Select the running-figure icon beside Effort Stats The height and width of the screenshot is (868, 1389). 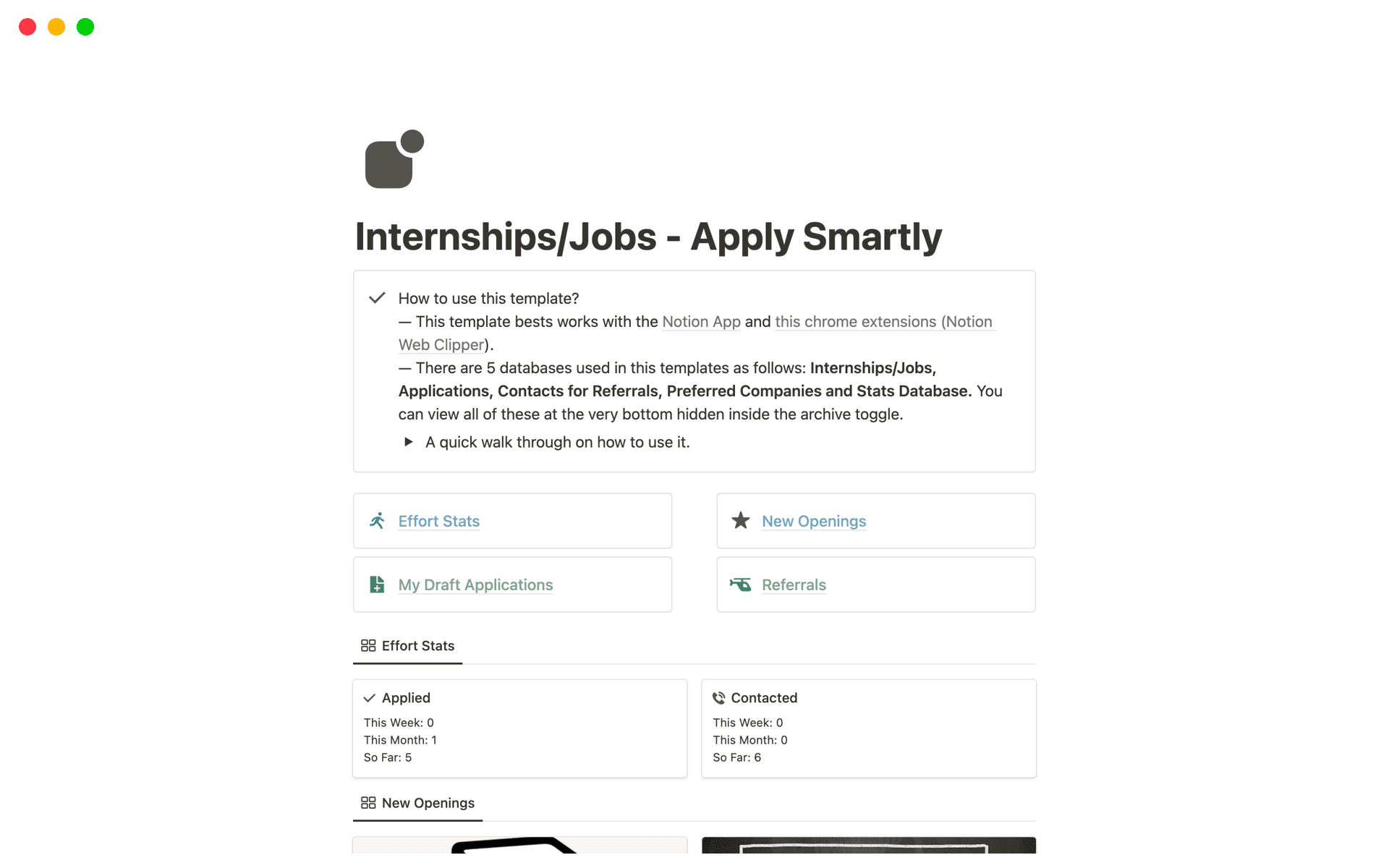coord(377,520)
